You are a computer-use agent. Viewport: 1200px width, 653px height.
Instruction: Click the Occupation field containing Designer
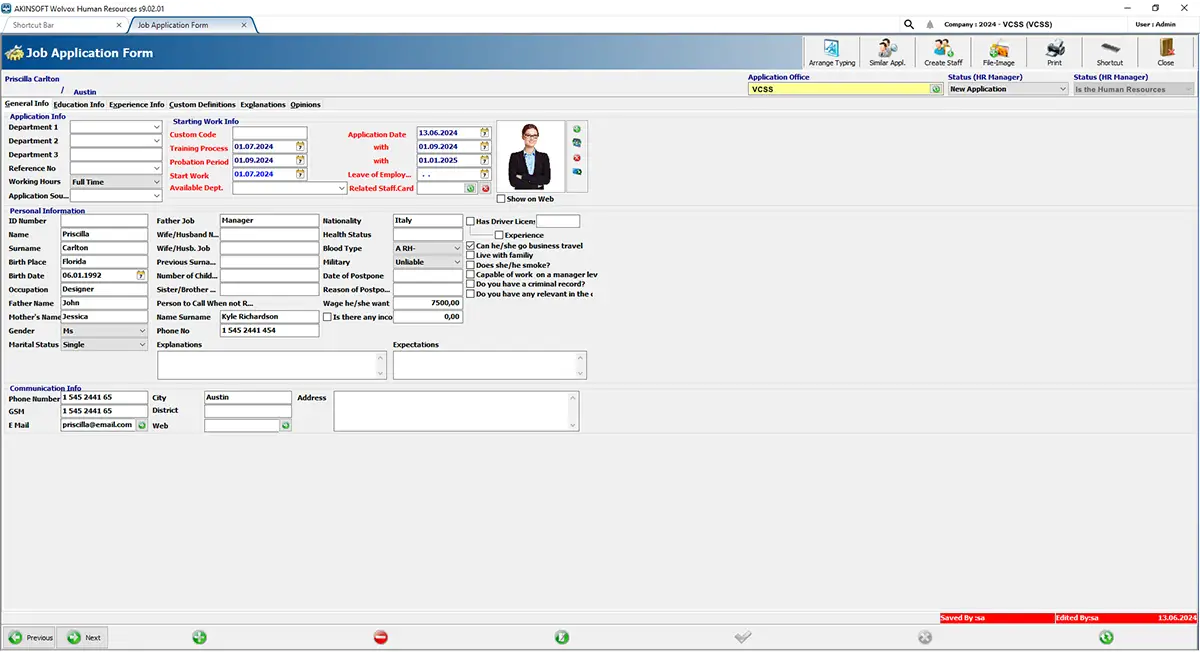(x=104, y=289)
